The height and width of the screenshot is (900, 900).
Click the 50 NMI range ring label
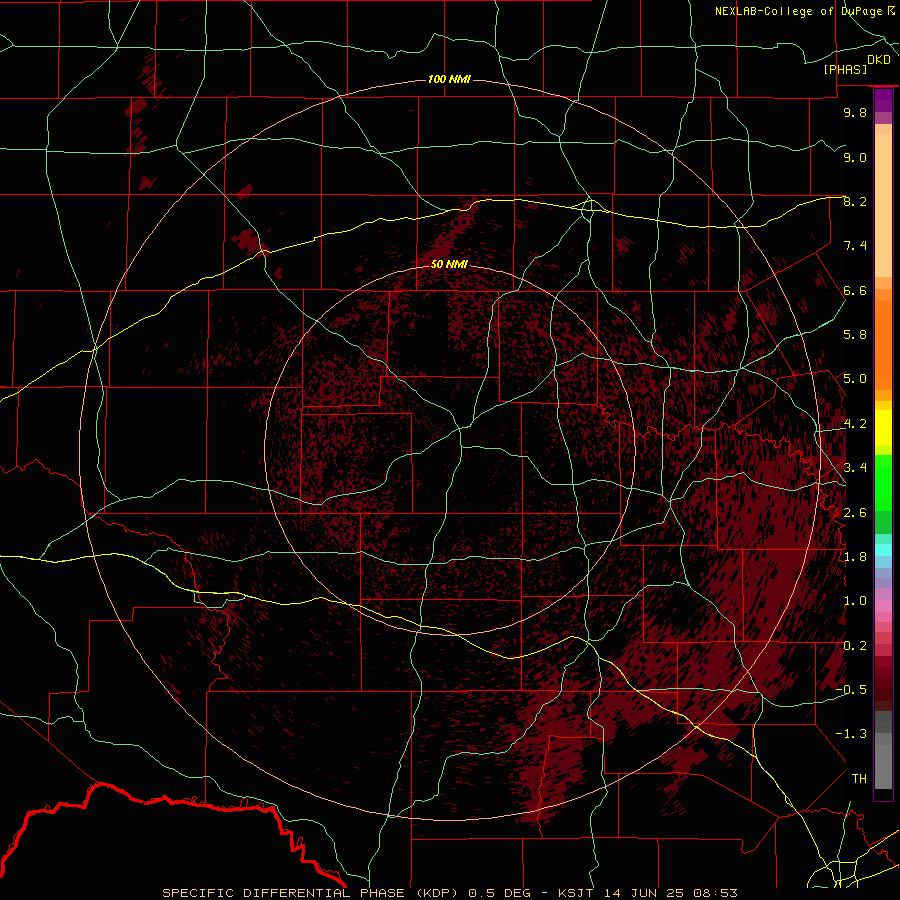[449, 264]
